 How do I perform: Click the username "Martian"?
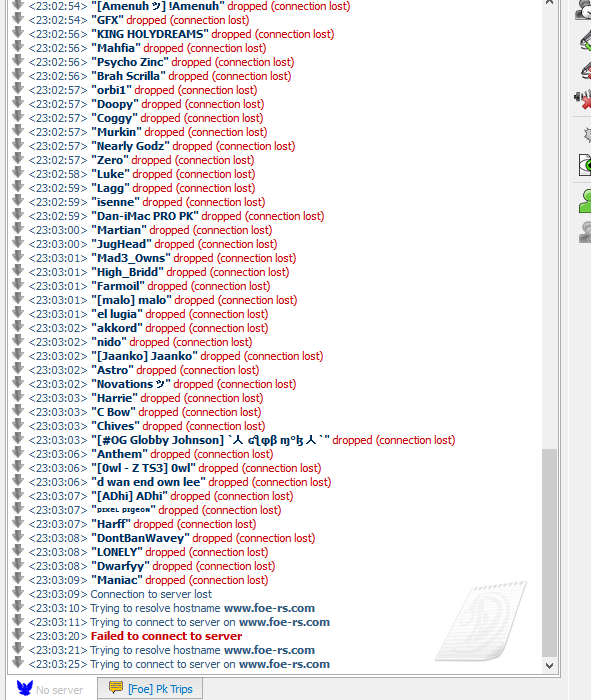tap(119, 230)
